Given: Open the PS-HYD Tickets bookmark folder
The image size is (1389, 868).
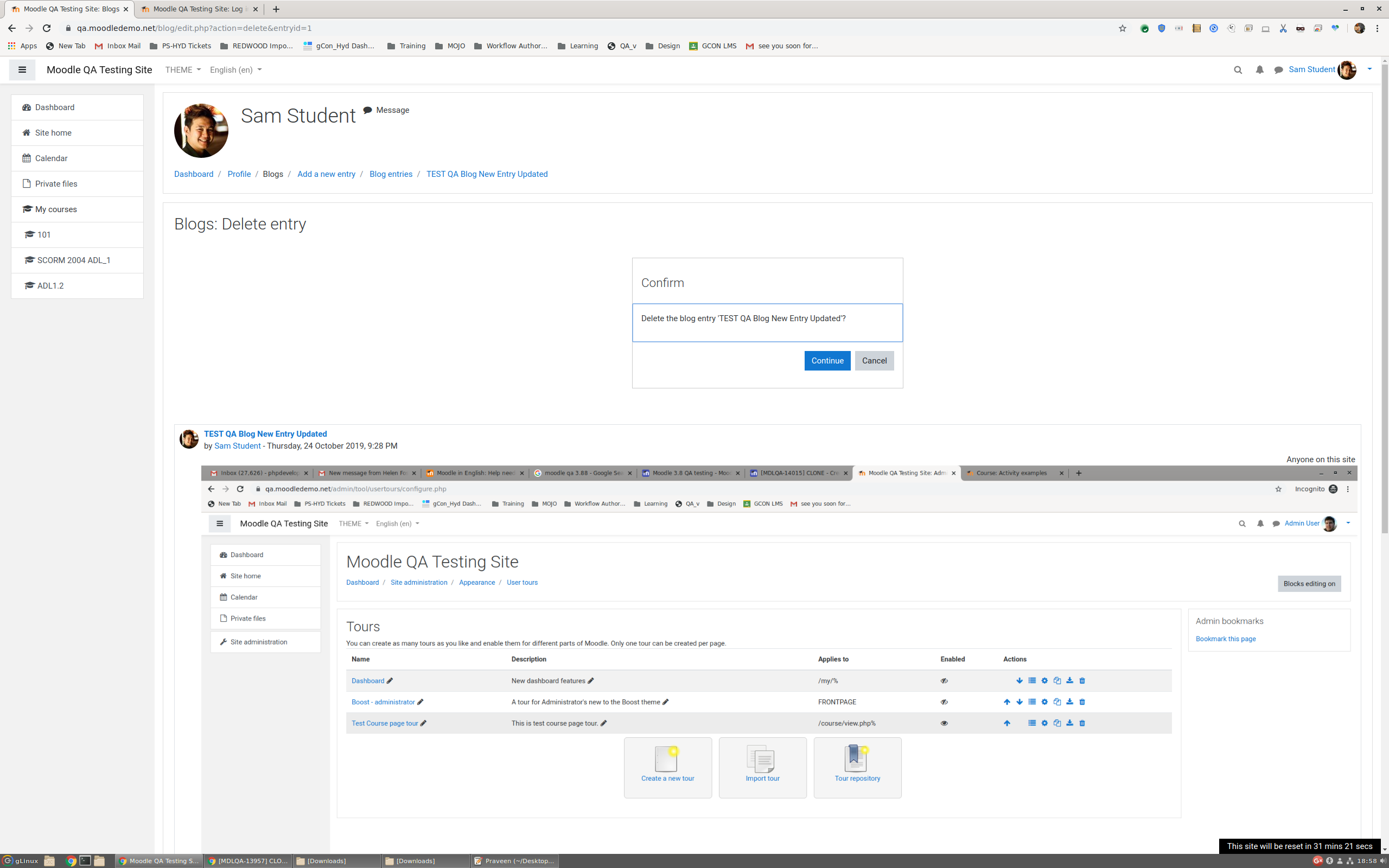Looking at the screenshot, I should tap(180, 46).
